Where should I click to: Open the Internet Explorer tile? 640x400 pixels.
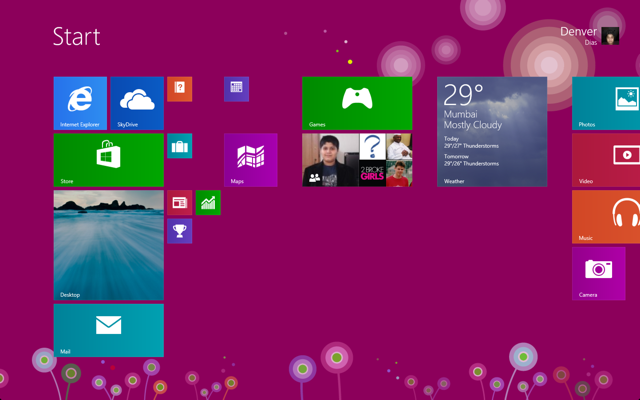[x=80, y=103]
